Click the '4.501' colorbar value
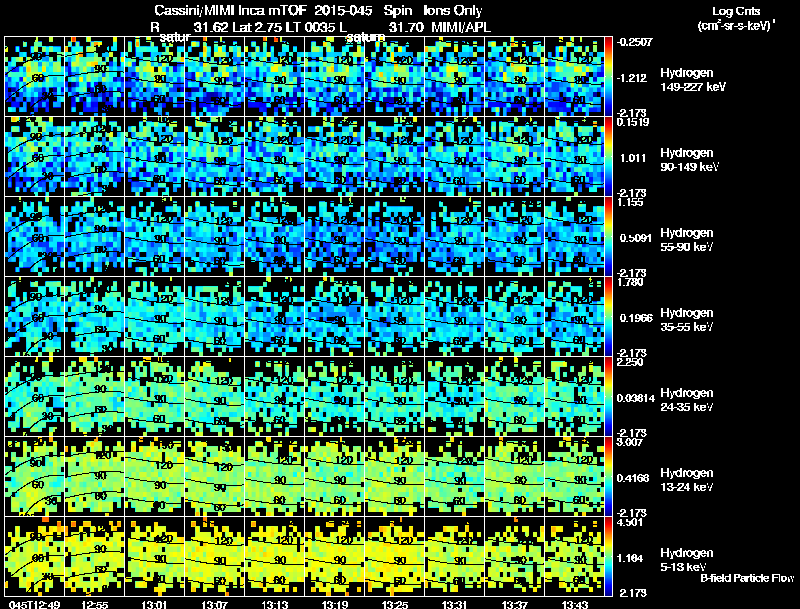Image resolution: width=800 pixels, height=609 pixels. 630,522
